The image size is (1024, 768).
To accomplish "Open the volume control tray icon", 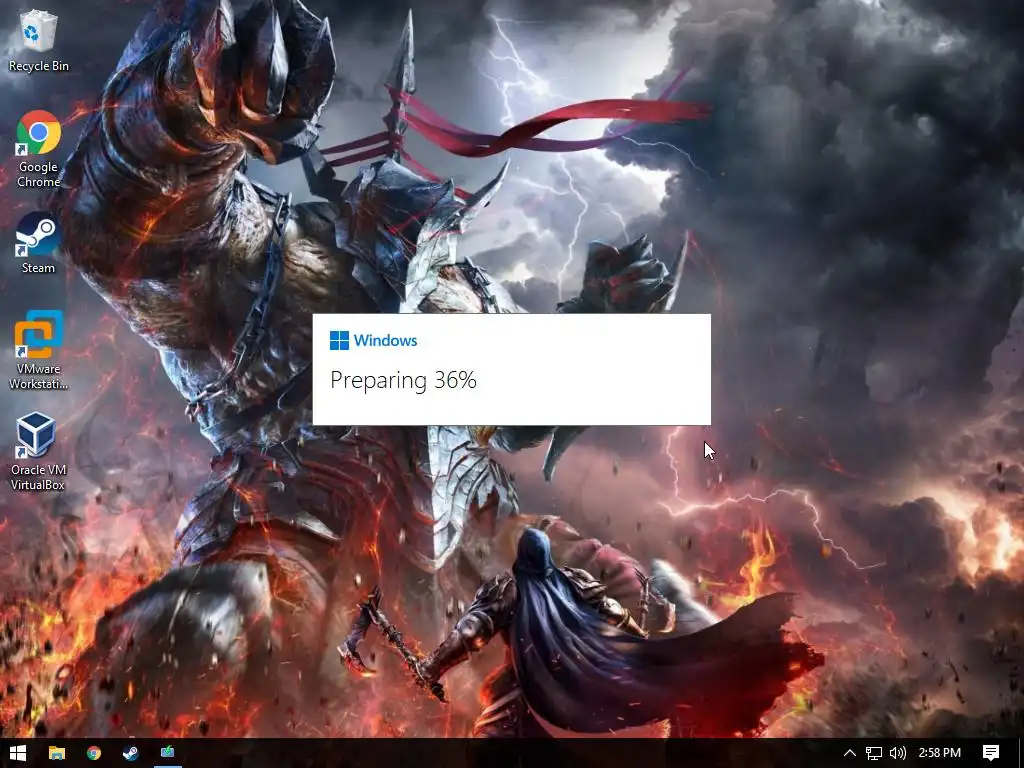I will [898, 753].
